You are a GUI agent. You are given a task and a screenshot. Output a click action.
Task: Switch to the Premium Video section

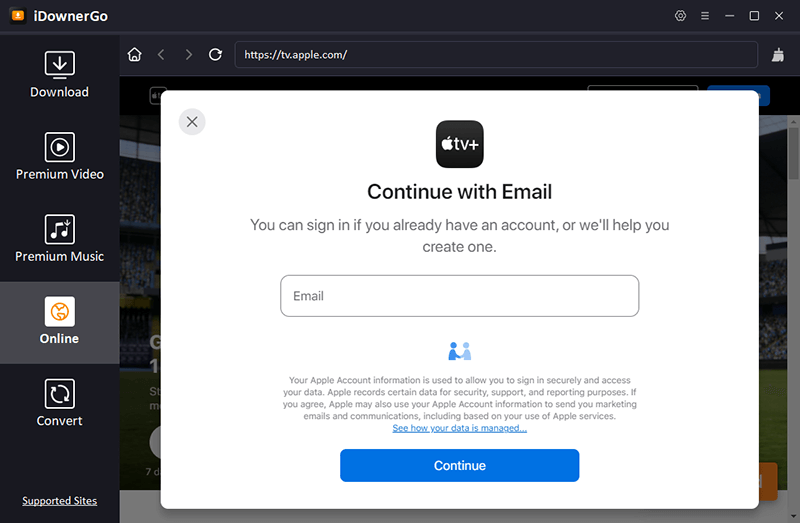pyautogui.click(x=59, y=157)
